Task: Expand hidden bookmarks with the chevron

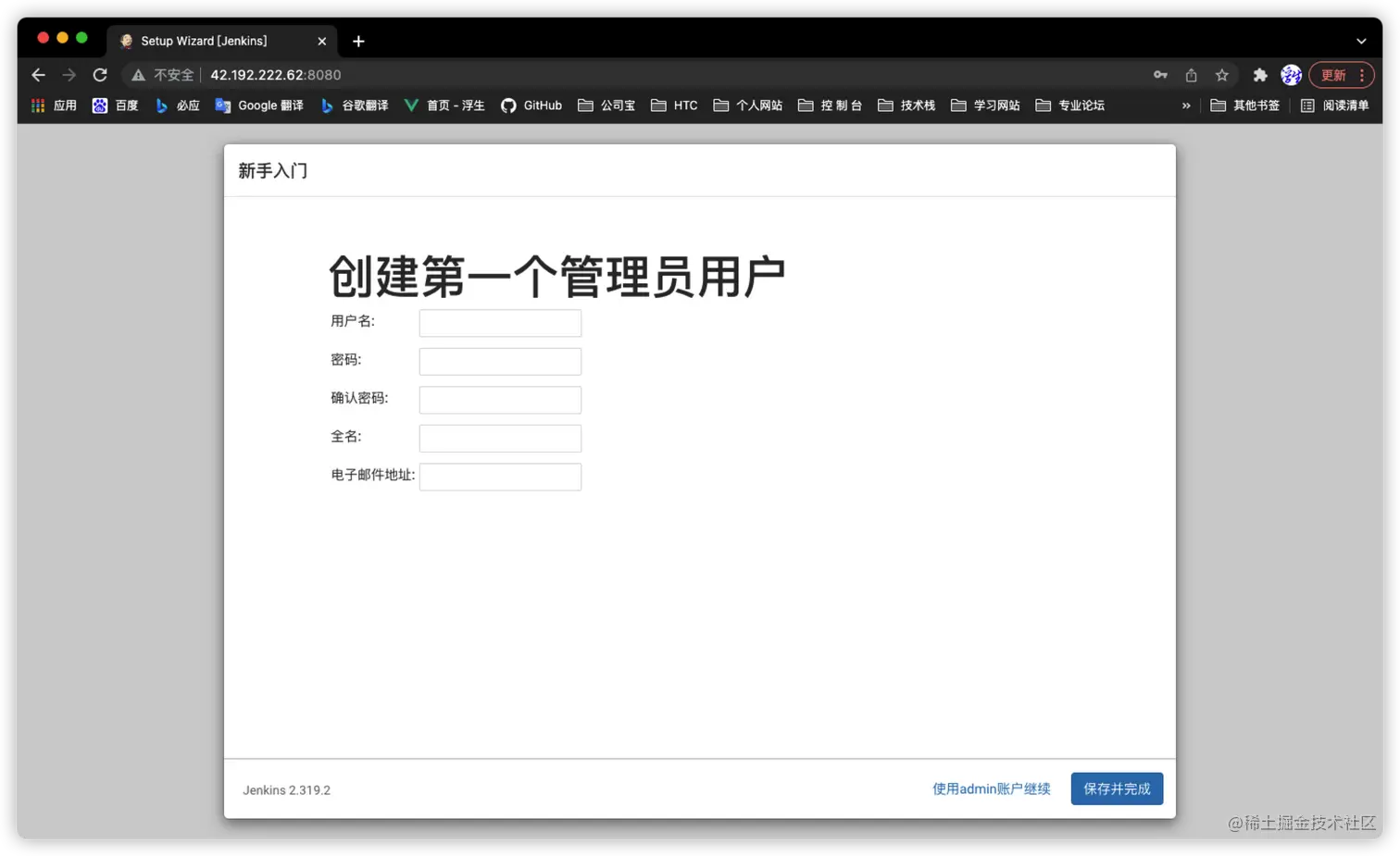Action: pyautogui.click(x=1186, y=105)
